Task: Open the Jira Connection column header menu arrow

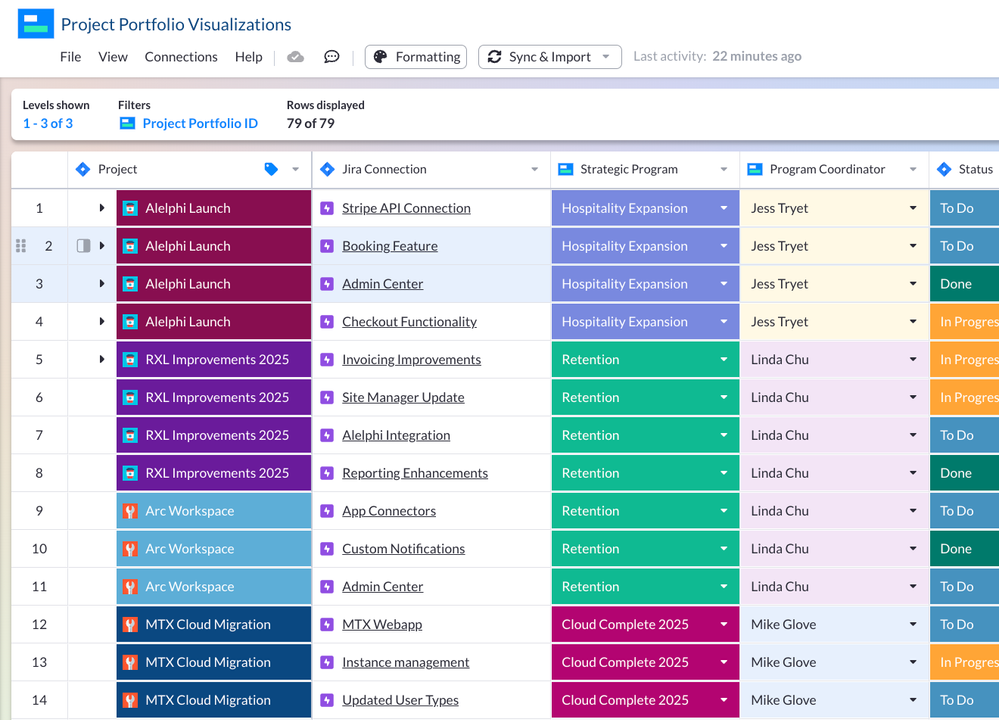Action: click(x=535, y=169)
